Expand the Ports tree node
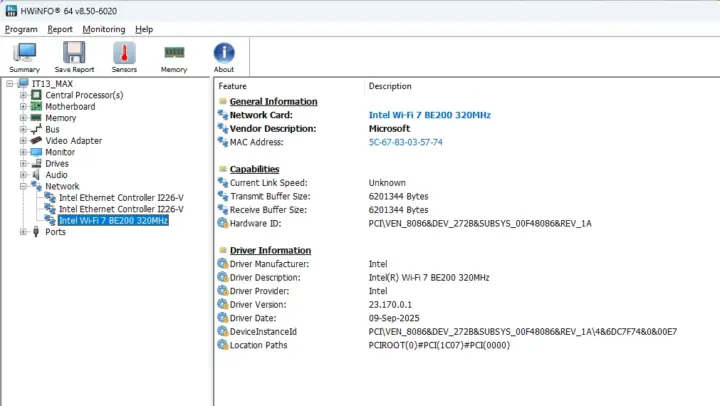720x406 pixels. pos(23,232)
